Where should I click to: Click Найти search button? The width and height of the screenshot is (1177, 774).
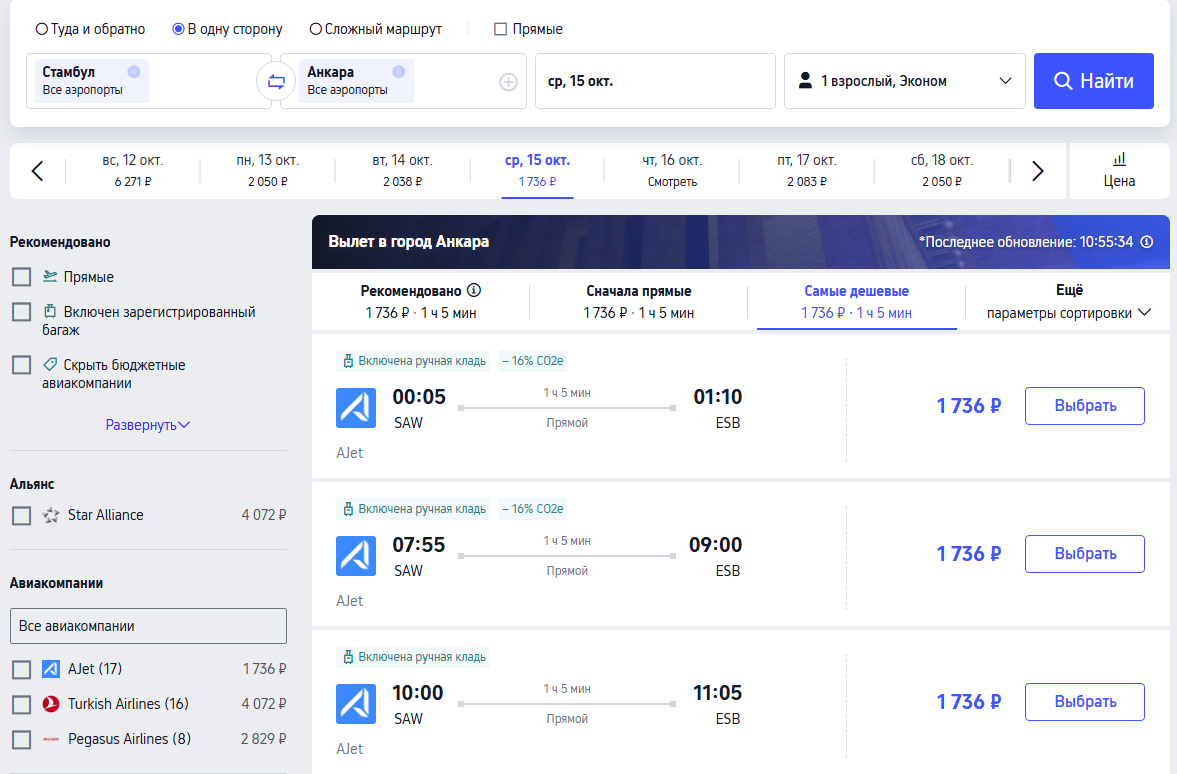(x=1094, y=81)
